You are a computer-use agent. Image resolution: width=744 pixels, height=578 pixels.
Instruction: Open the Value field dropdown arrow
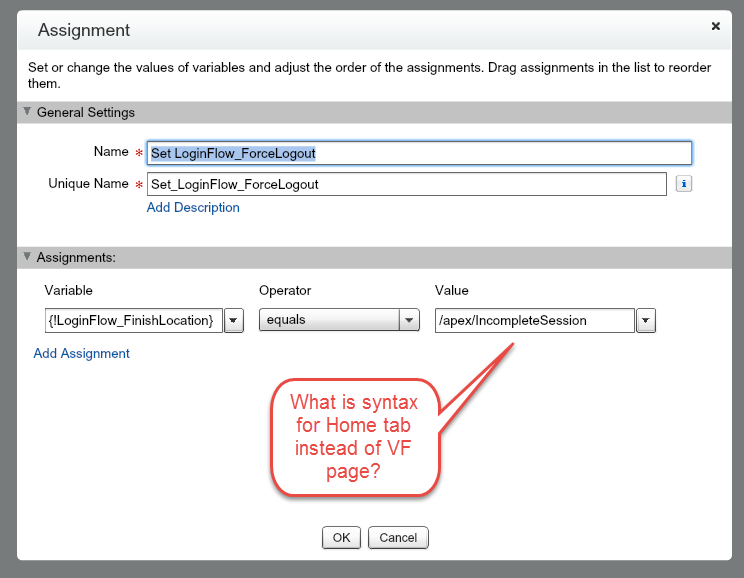pos(646,321)
